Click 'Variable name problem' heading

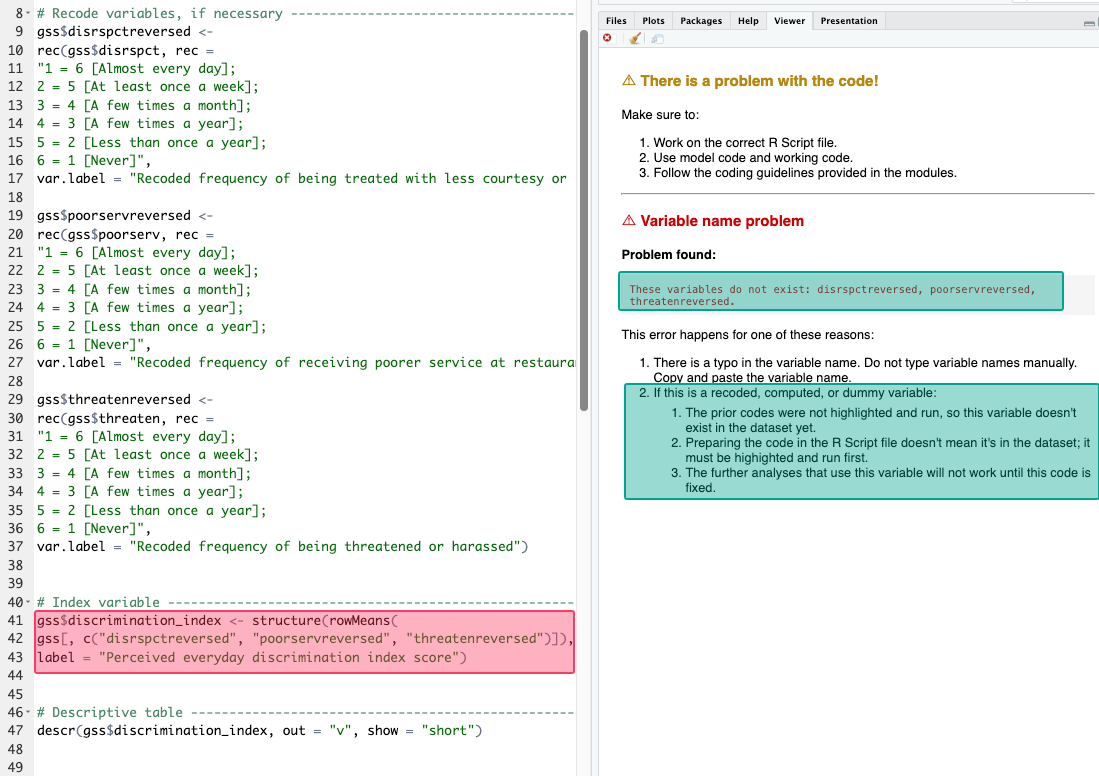click(x=722, y=222)
